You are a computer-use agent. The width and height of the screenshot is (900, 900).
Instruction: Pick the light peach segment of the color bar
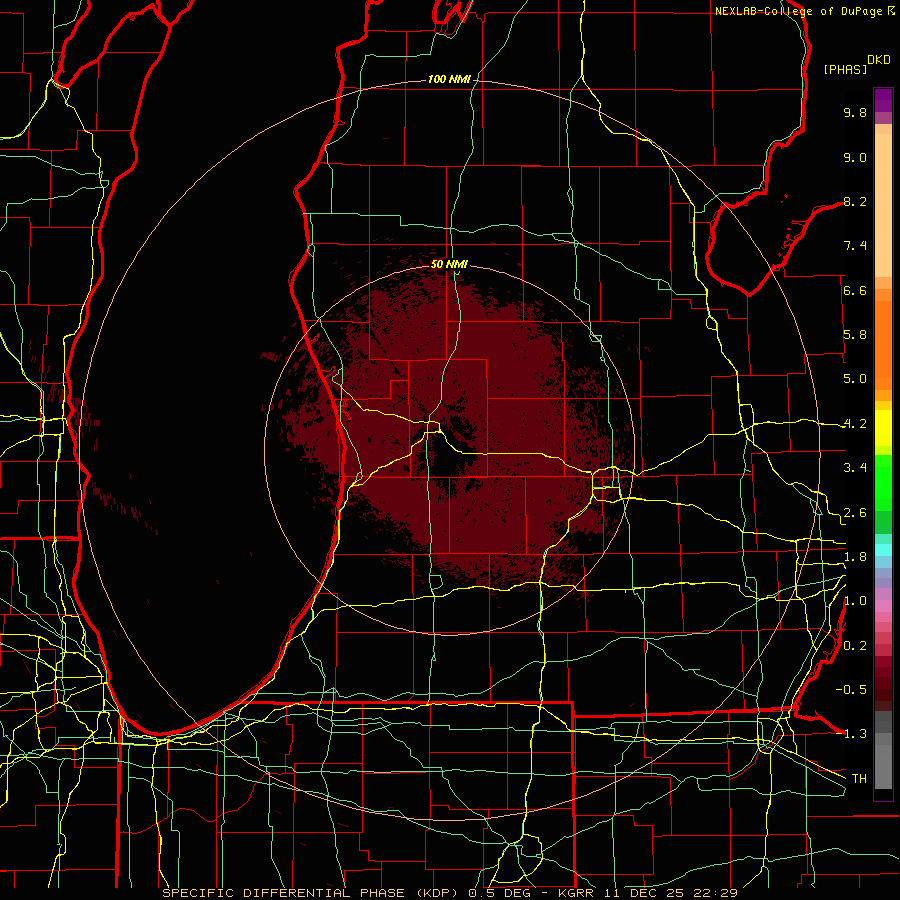point(883,205)
